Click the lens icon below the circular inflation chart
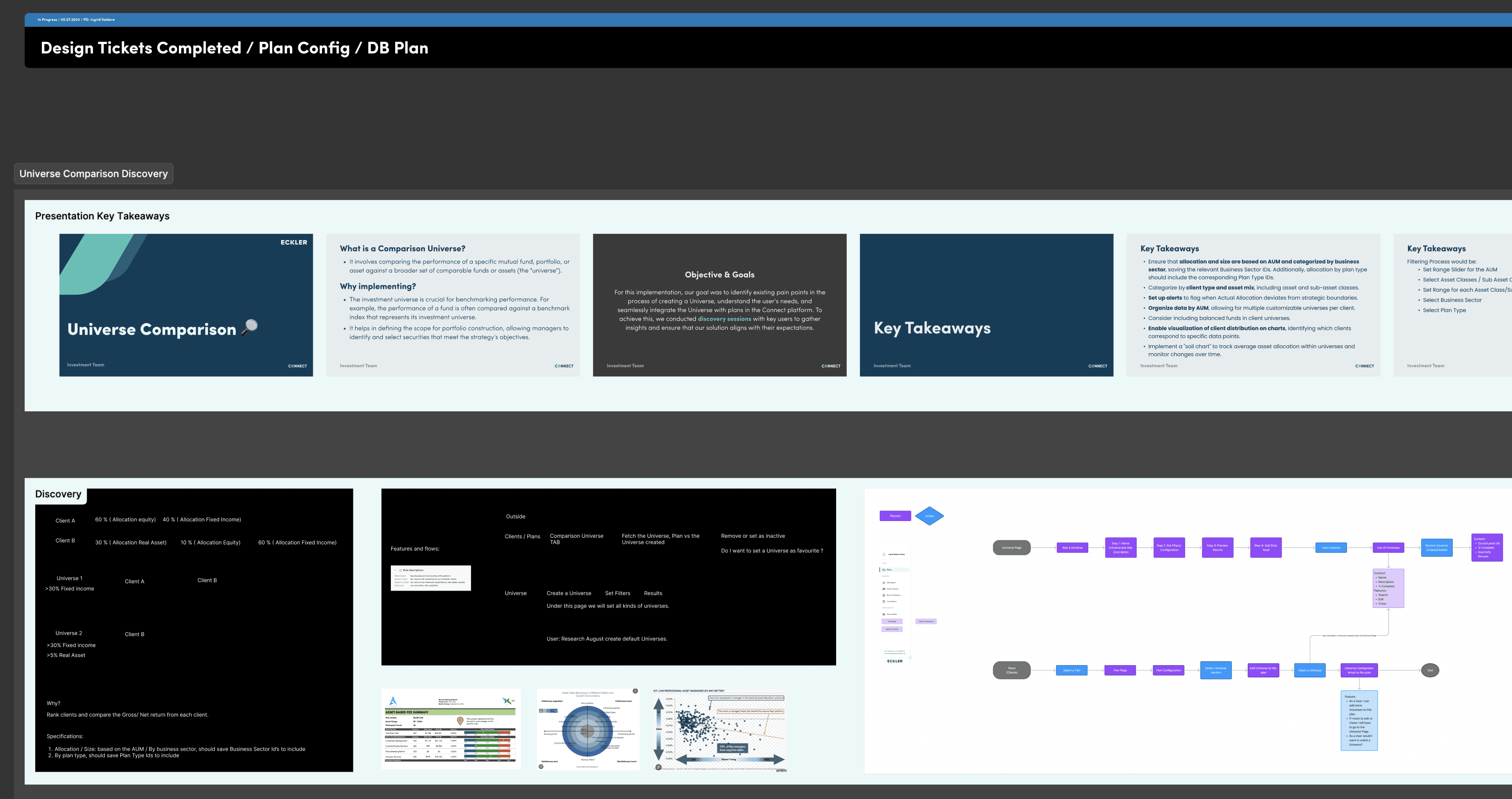The height and width of the screenshot is (799, 1512). pyautogui.click(x=541, y=766)
